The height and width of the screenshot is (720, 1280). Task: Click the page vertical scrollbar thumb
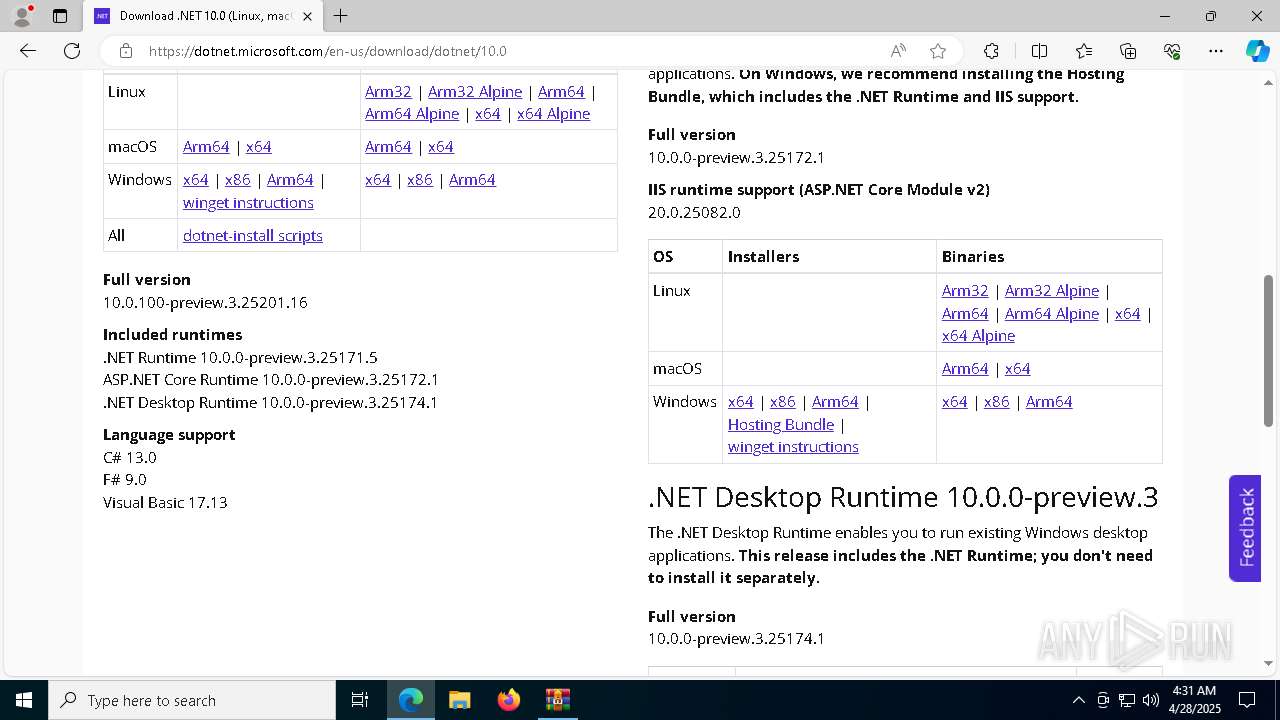coord(1269,350)
